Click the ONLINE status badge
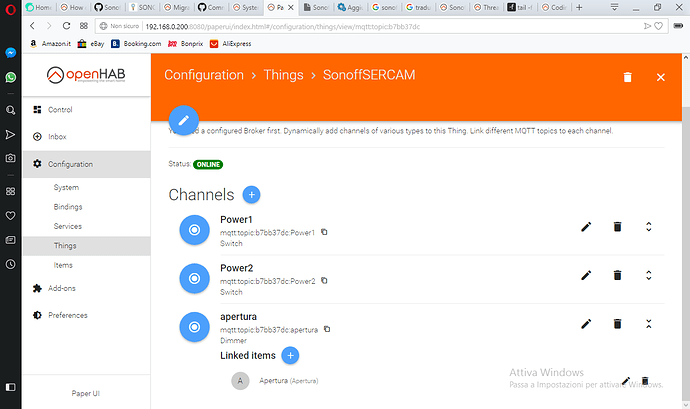690x409 pixels. [x=208, y=165]
